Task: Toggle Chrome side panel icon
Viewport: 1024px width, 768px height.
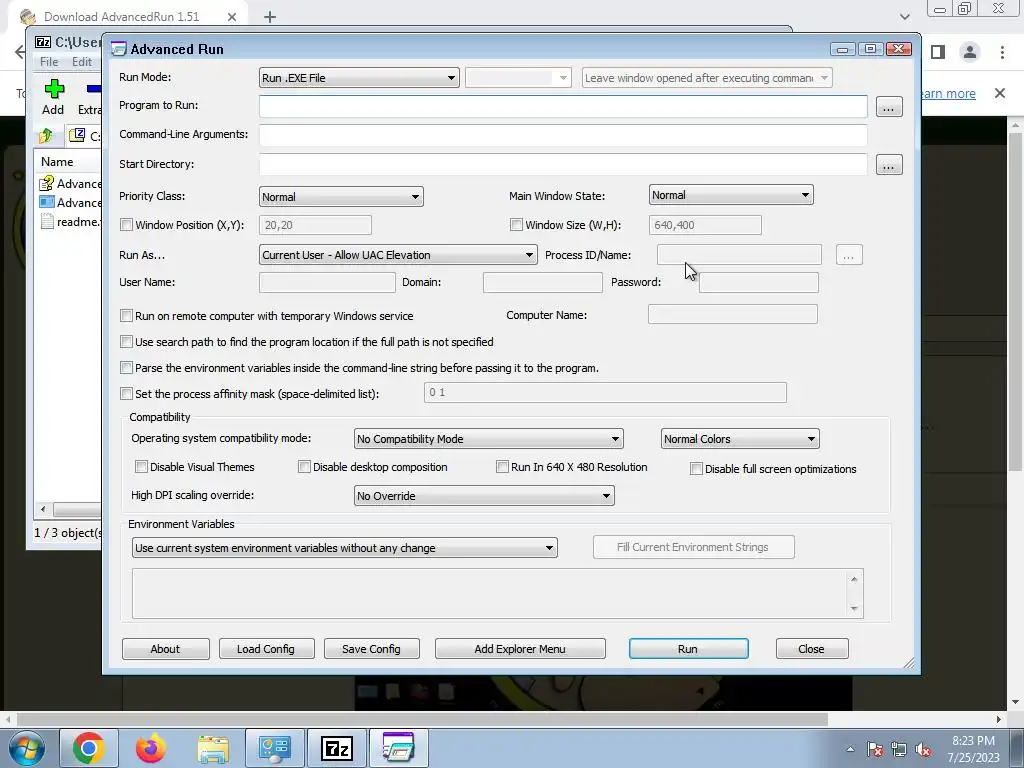Action: tap(938, 52)
